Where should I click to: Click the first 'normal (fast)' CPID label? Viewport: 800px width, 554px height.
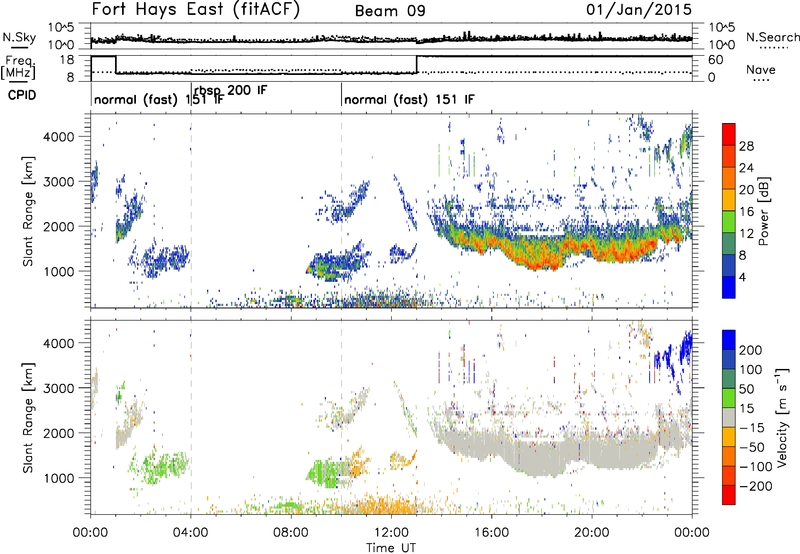135,99
